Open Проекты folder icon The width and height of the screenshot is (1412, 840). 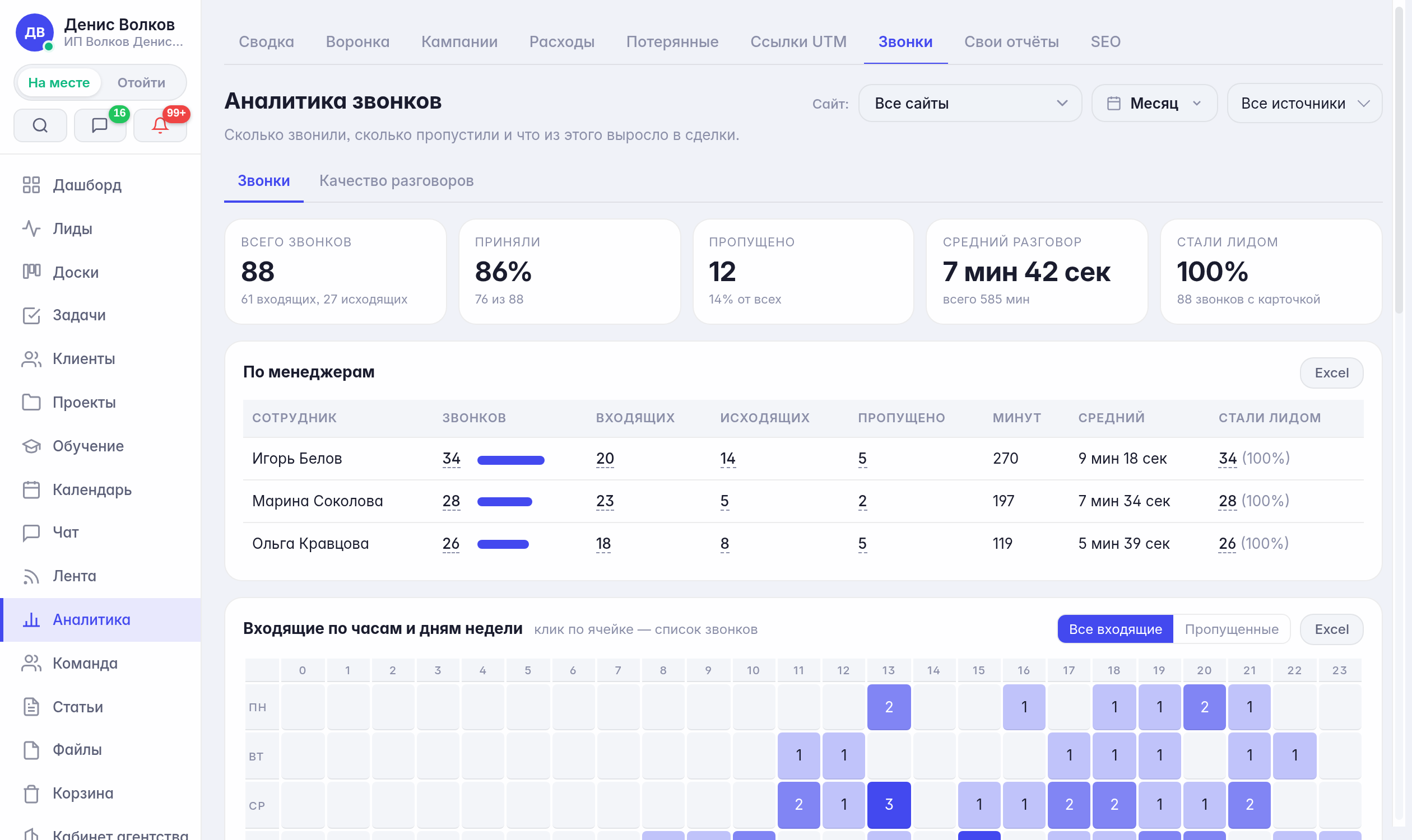click(31, 403)
